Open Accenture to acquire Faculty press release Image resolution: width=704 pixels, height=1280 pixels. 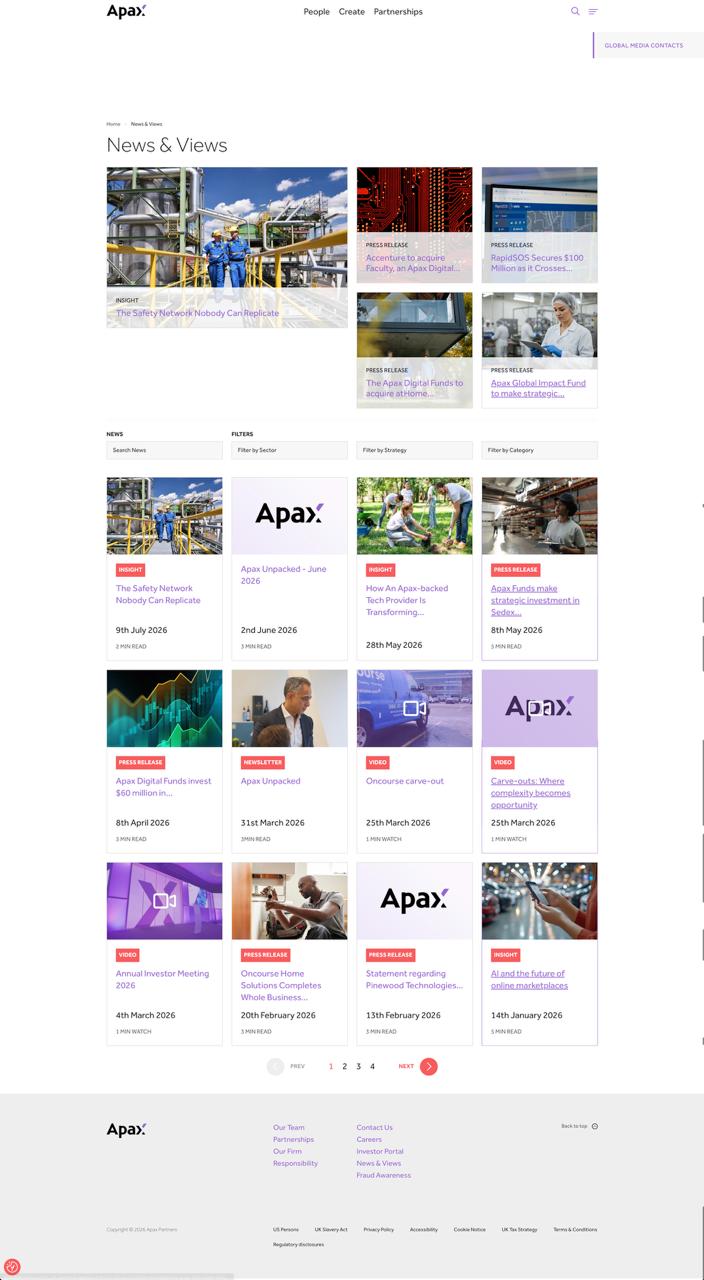413,263
